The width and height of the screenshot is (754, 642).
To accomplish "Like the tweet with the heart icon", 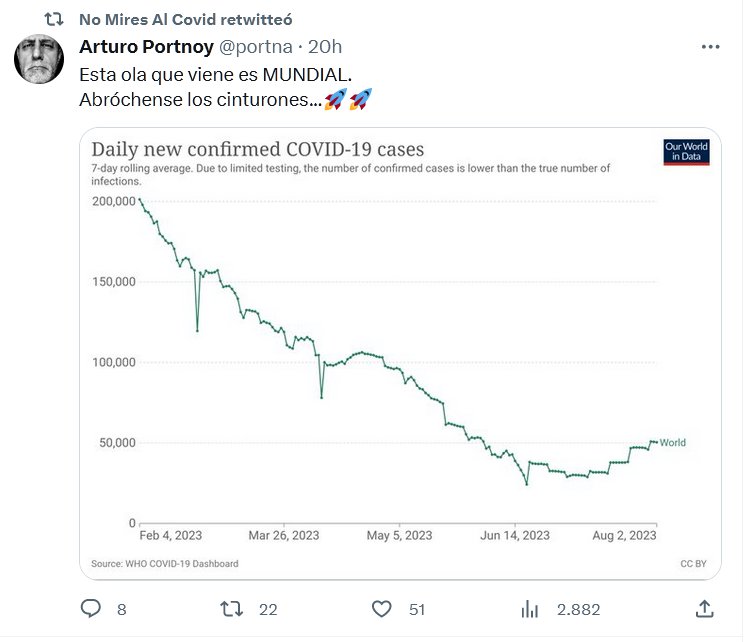I will [381, 608].
